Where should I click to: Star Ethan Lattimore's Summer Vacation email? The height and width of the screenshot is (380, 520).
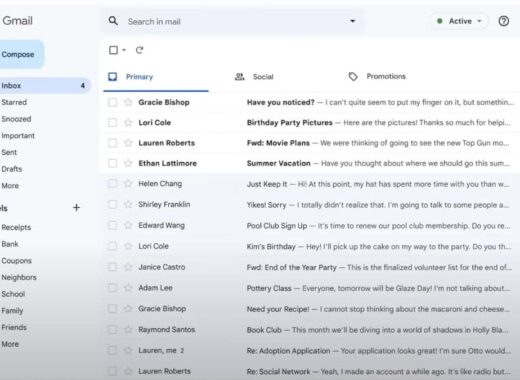click(128, 163)
